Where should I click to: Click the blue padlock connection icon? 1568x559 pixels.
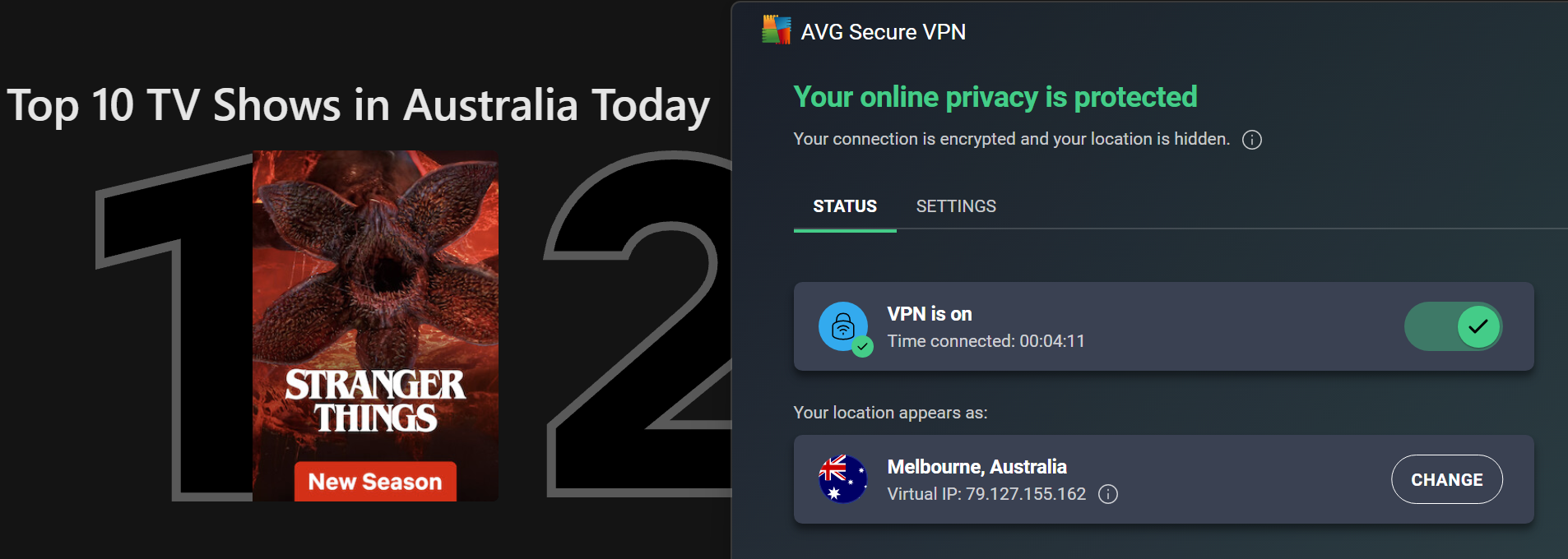[843, 326]
